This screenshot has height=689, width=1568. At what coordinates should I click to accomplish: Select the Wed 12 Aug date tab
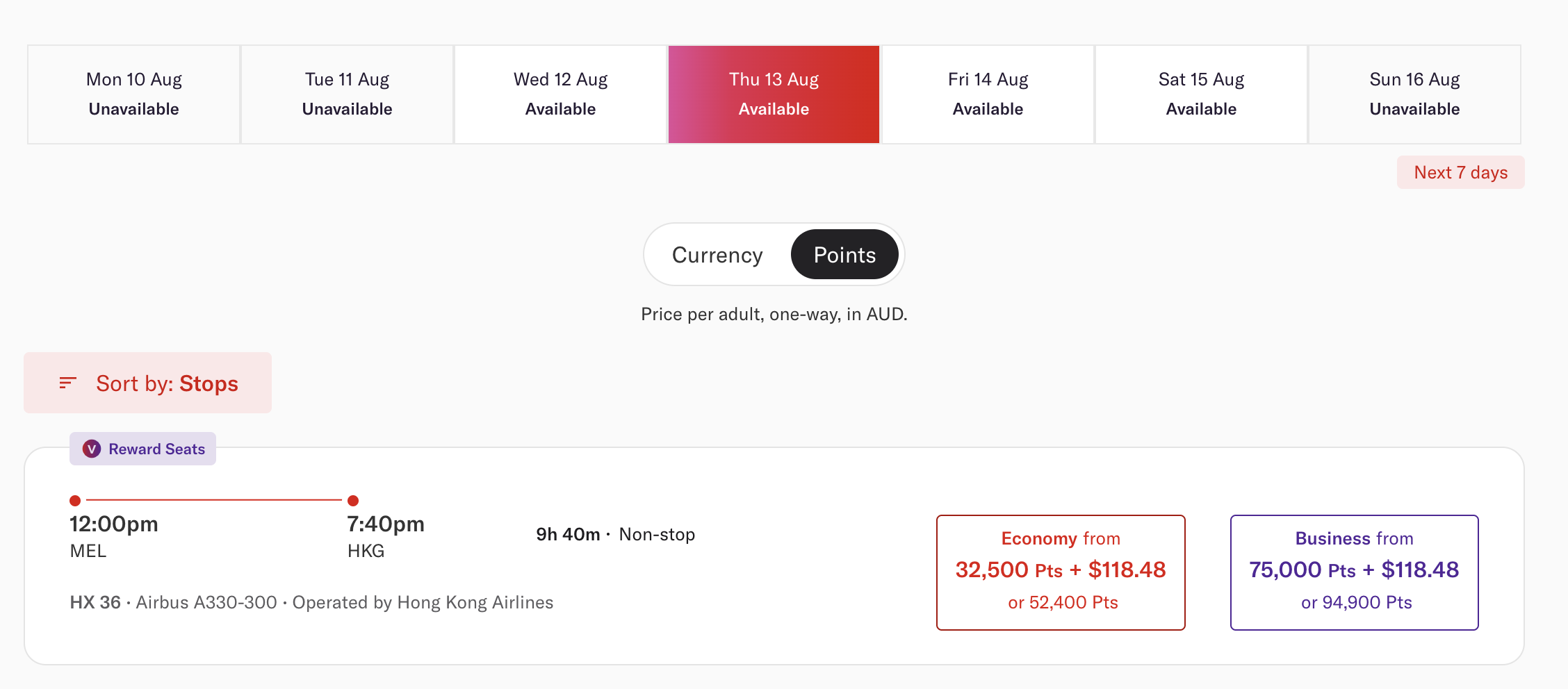561,94
